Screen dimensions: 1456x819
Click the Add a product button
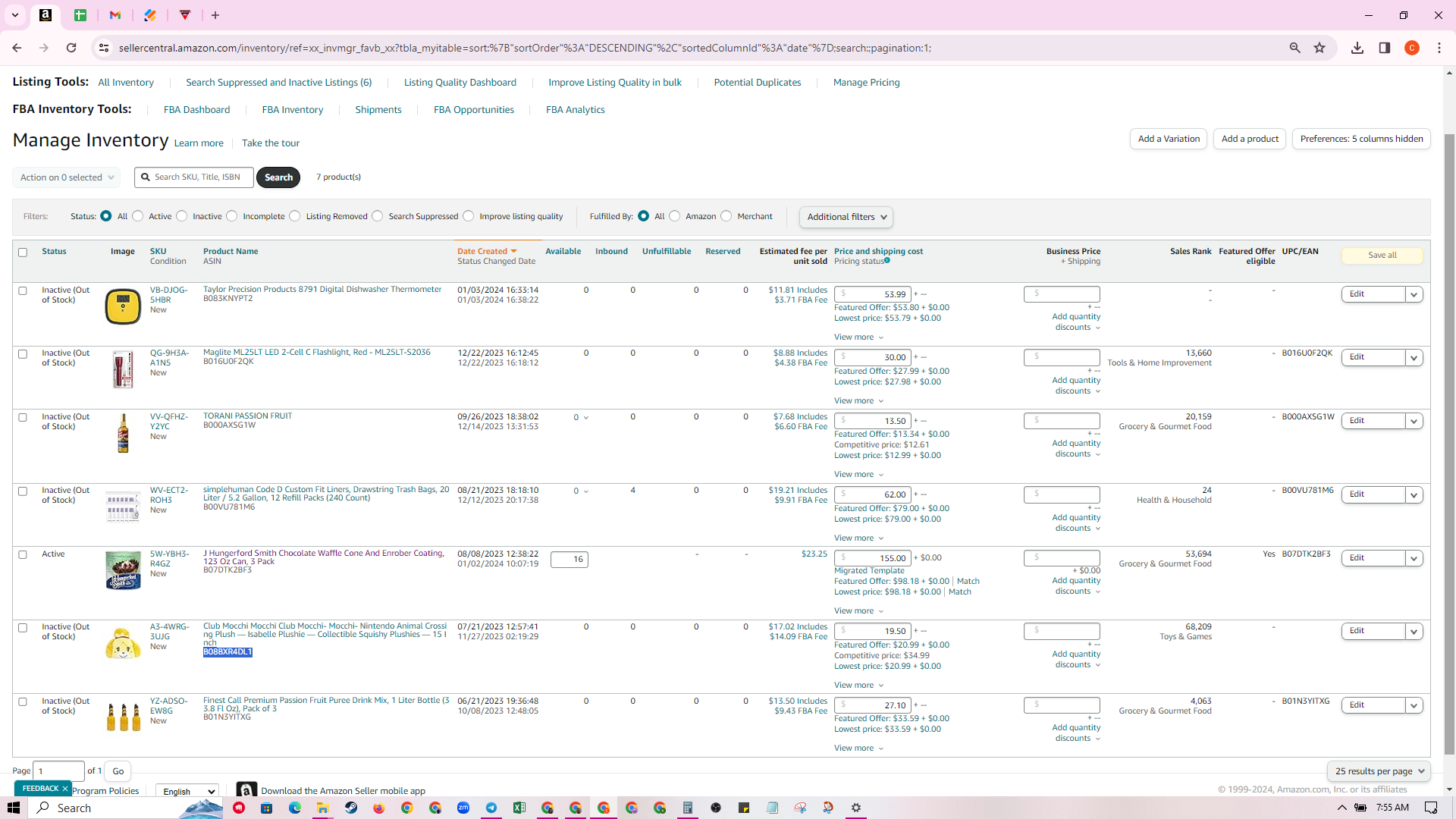[1250, 139]
